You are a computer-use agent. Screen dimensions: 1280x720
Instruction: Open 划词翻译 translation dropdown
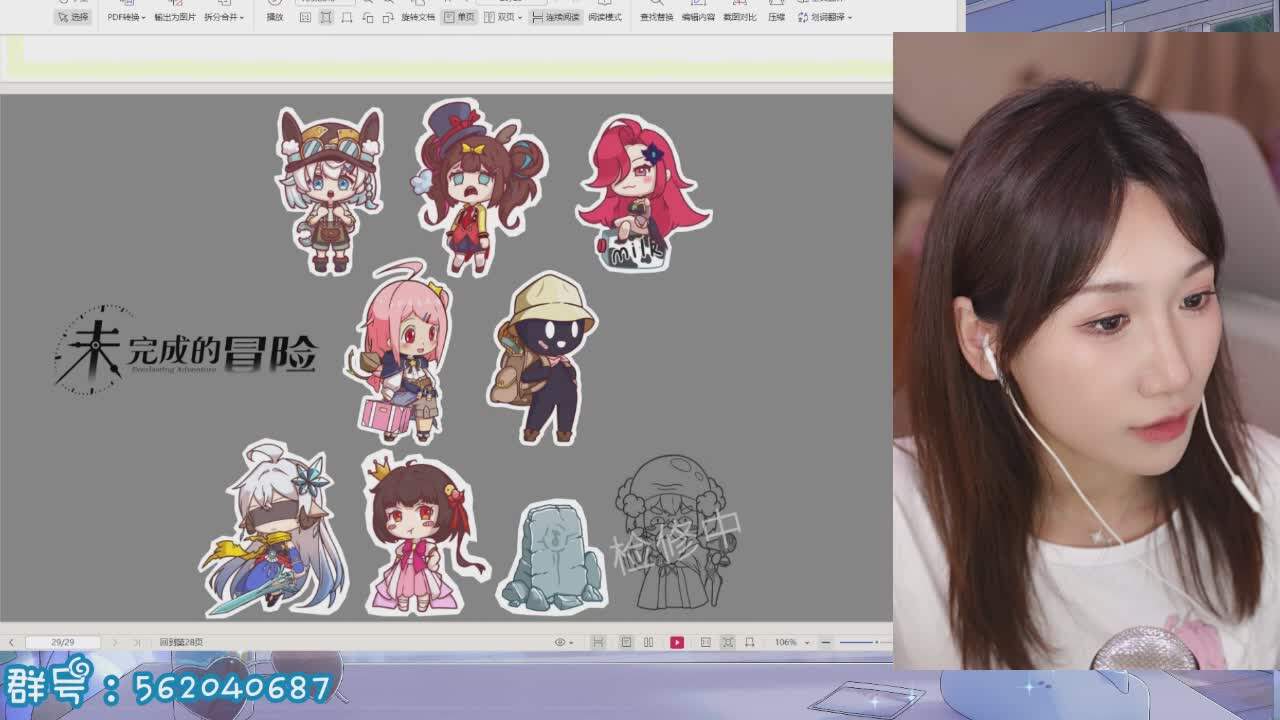tap(825, 17)
